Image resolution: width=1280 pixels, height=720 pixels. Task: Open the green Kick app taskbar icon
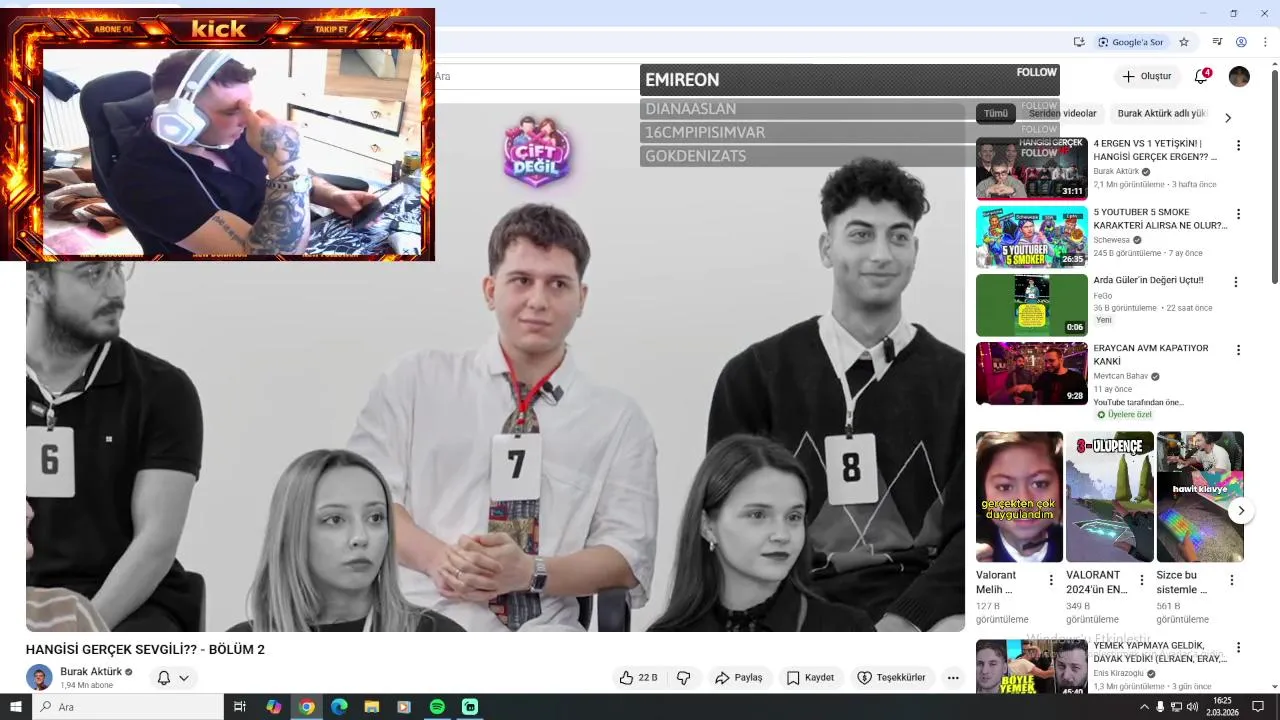tap(470, 707)
